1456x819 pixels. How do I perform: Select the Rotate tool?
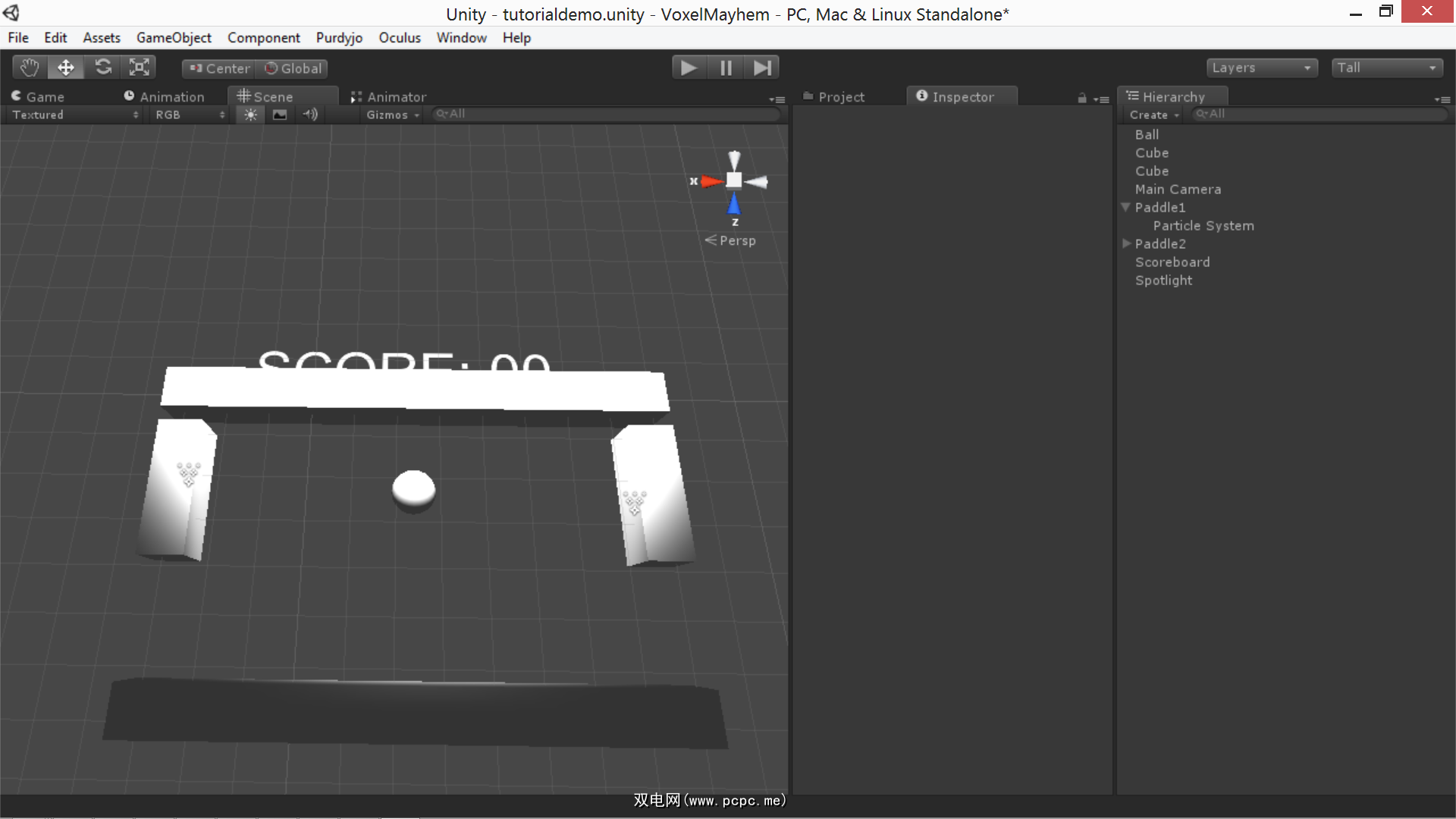coord(102,67)
